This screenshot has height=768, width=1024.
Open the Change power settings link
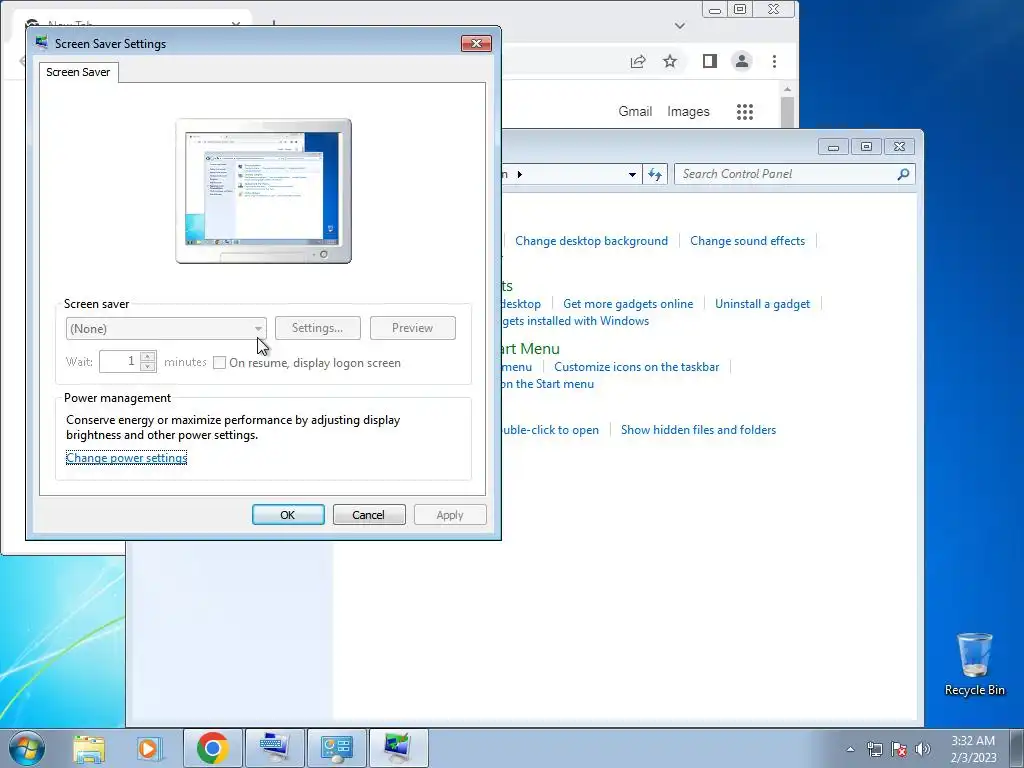[x=127, y=458]
